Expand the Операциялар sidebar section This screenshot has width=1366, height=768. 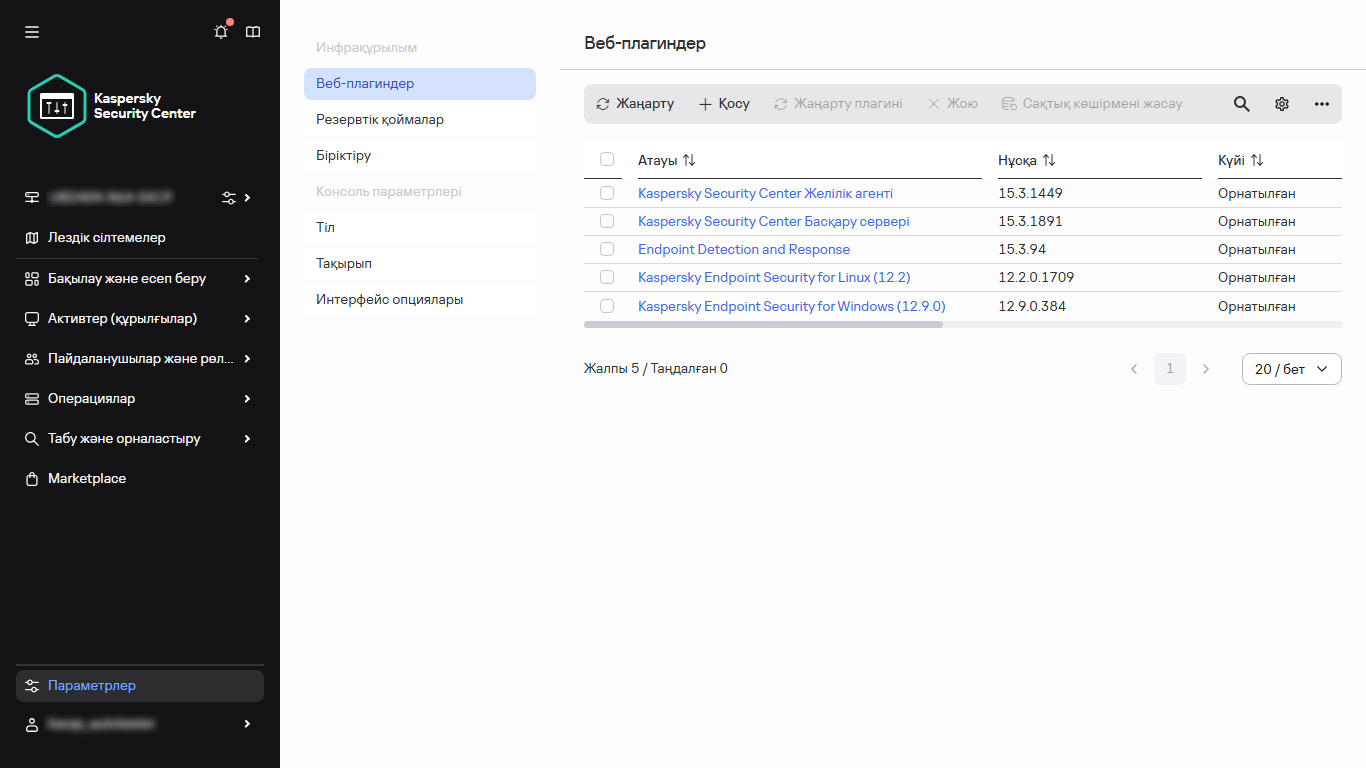coord(138,399)
